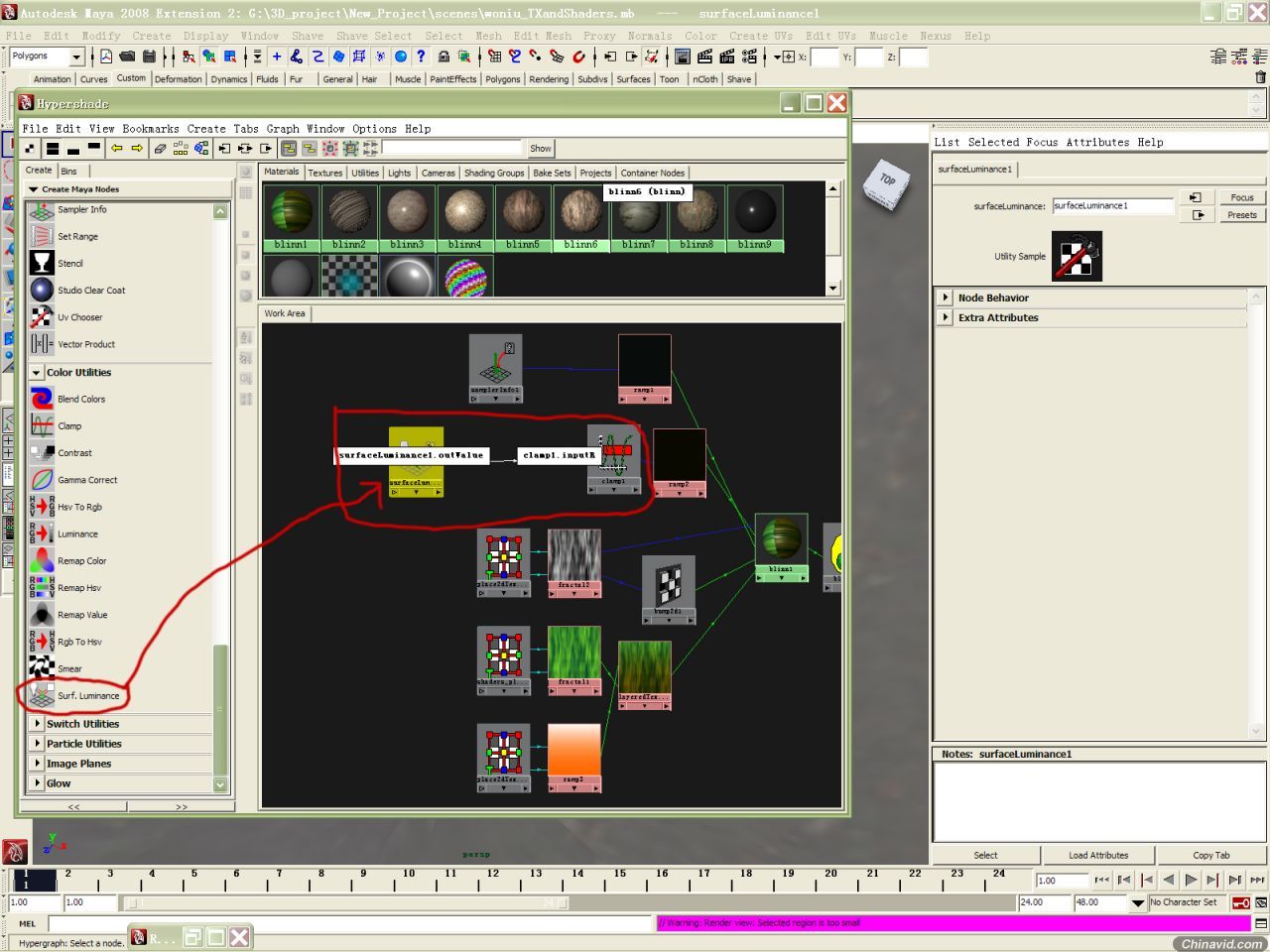Switch to the Shading Groups tab

[494, 173]
